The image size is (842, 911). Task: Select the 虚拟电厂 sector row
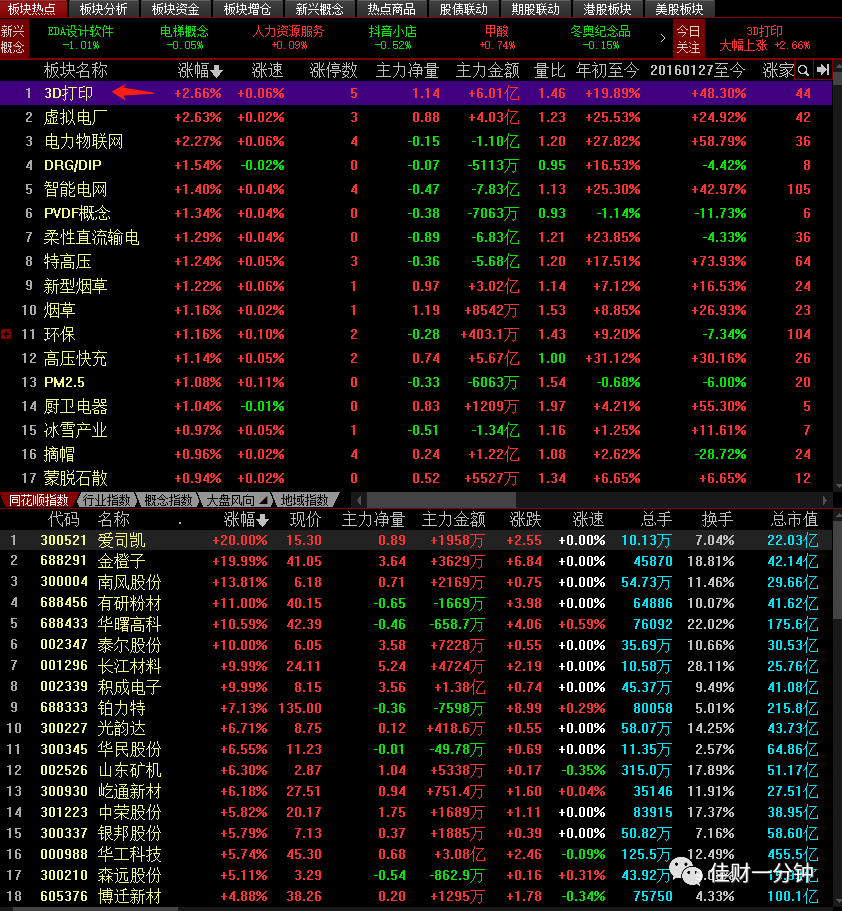point(415,117)
